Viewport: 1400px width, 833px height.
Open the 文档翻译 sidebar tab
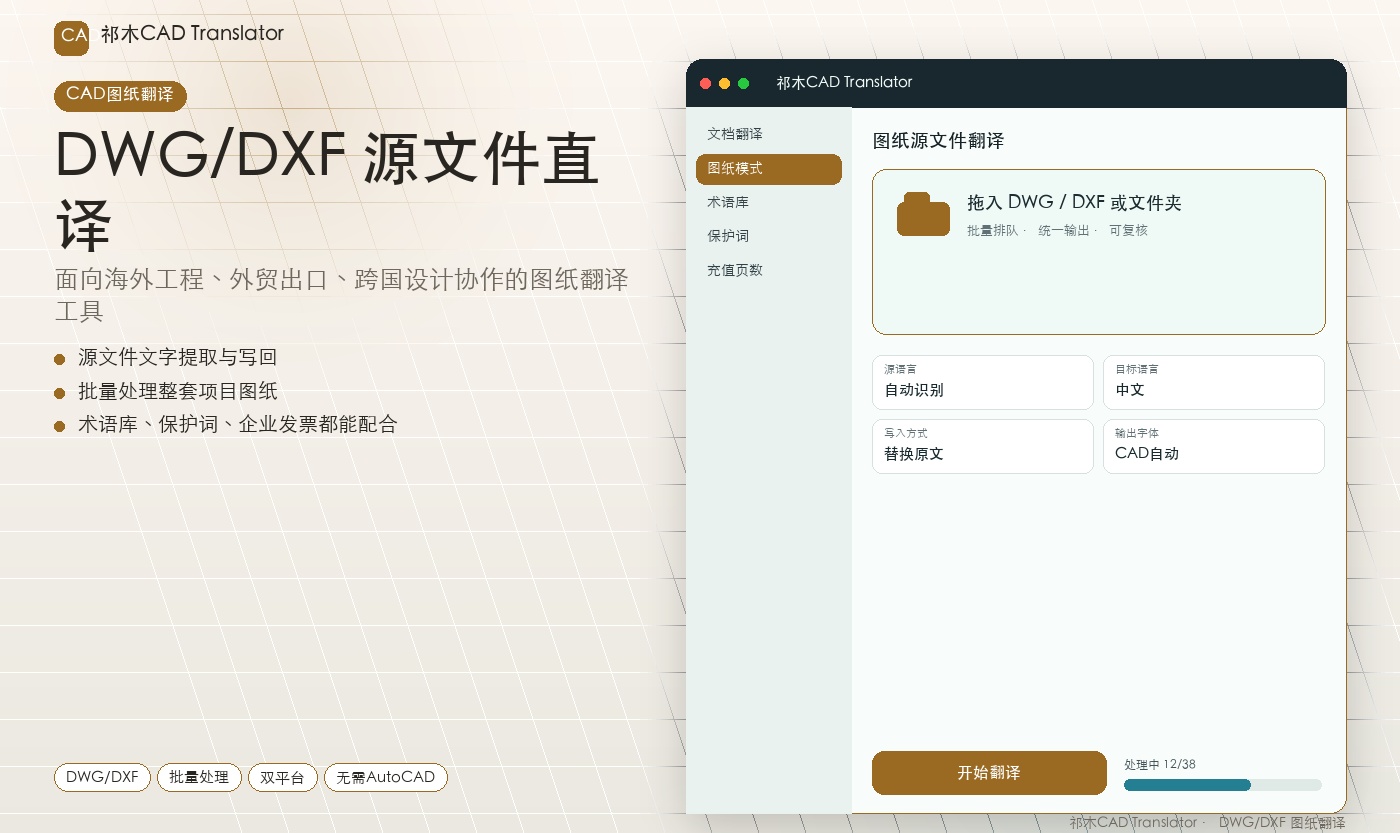click(769, 134)
